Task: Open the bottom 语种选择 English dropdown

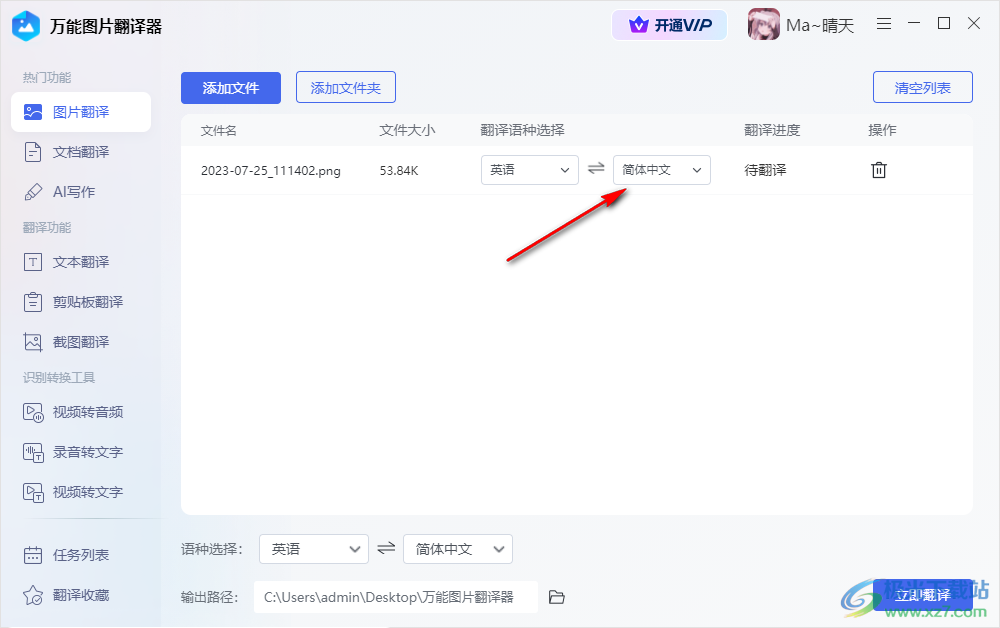Action: click(313, 549)
